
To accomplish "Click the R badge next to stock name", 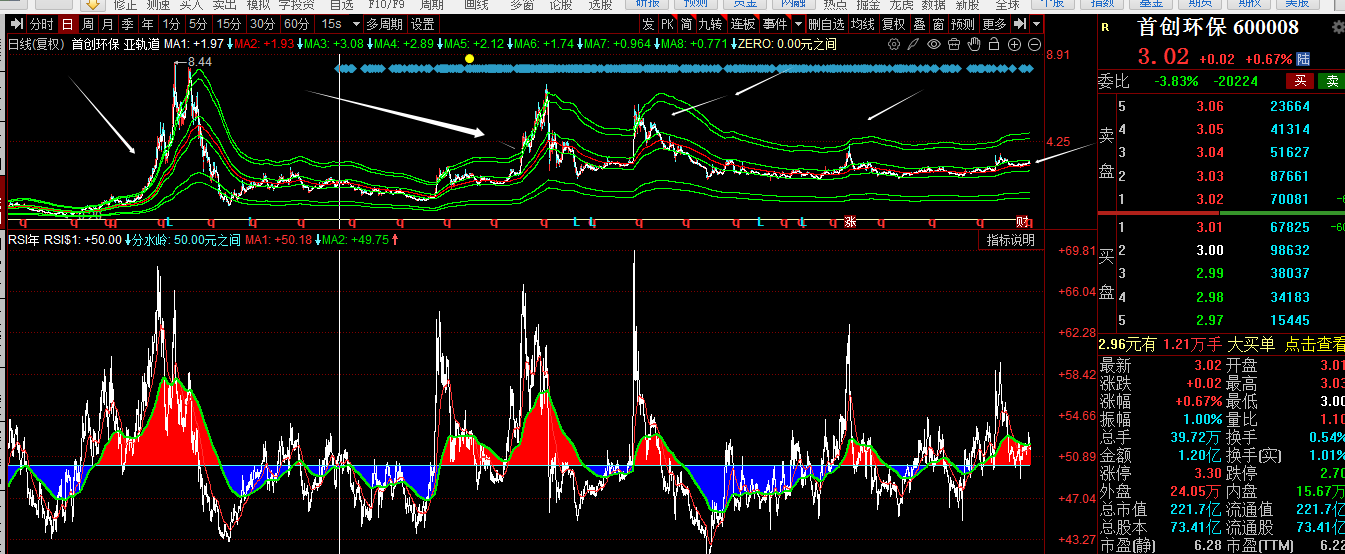I will pos(1104,28).
